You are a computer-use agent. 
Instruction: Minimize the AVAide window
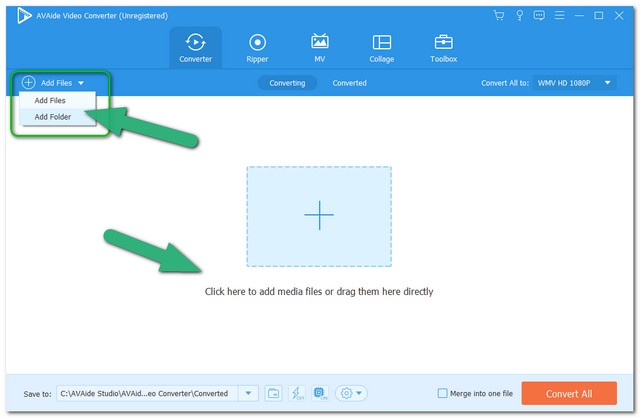pos(579,16)
